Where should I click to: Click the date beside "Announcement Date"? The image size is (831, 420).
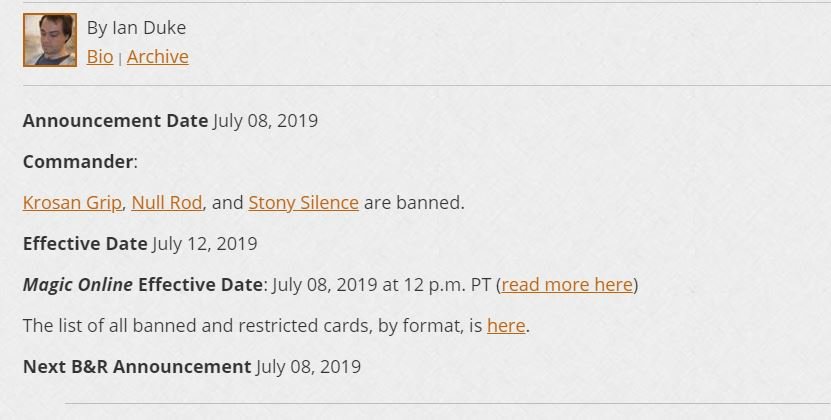tap(265, 121)
